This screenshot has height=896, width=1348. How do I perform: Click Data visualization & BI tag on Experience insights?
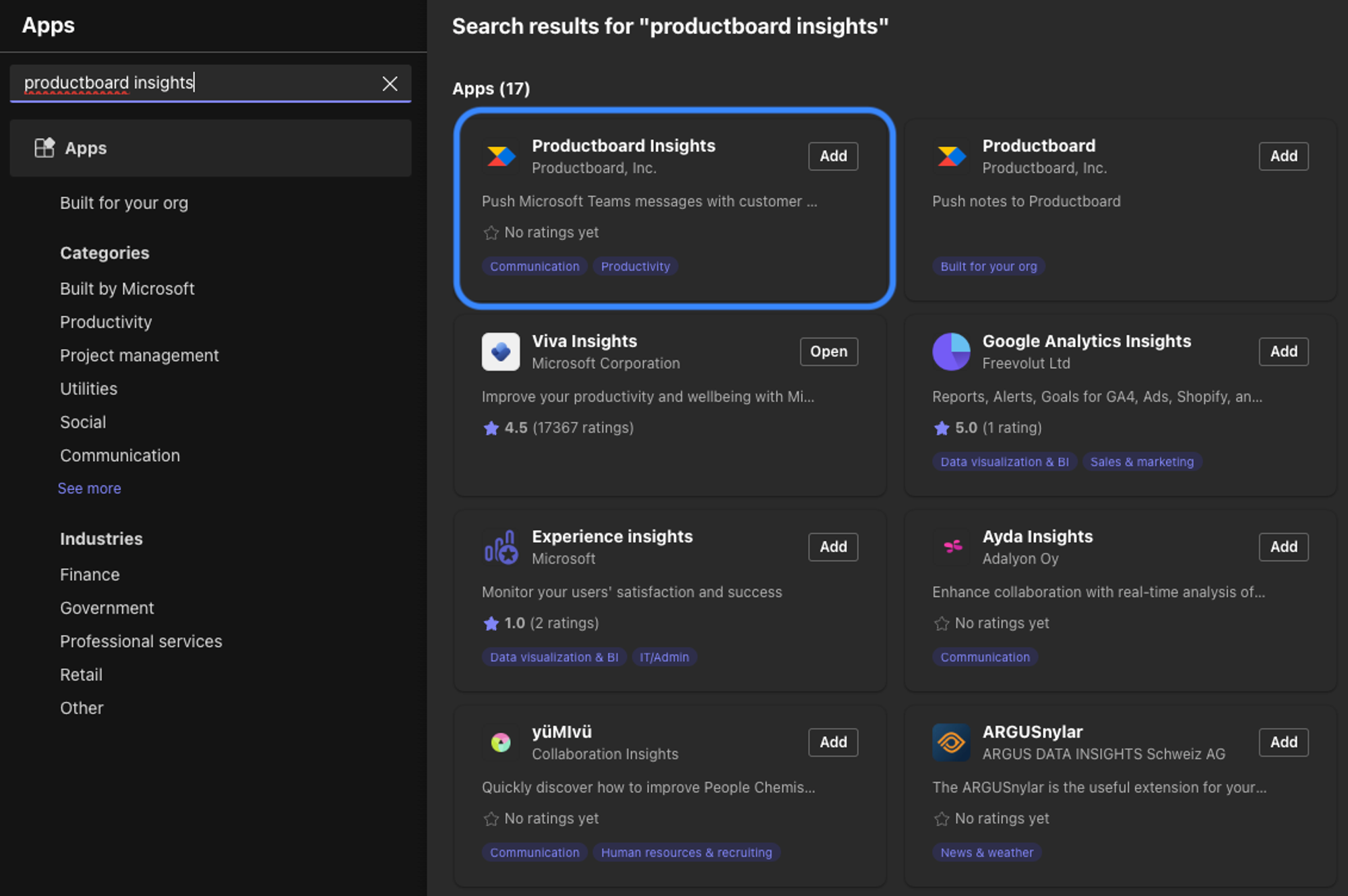[554, 657]
